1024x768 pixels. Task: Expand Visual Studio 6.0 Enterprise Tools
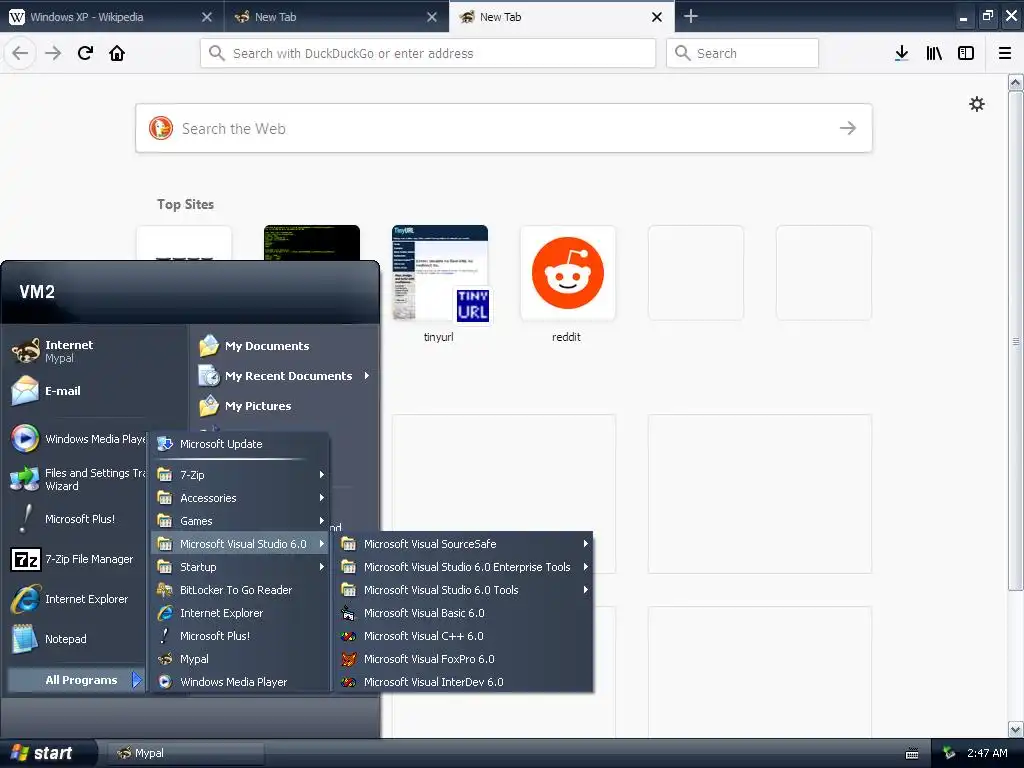[x=465, y=567]
